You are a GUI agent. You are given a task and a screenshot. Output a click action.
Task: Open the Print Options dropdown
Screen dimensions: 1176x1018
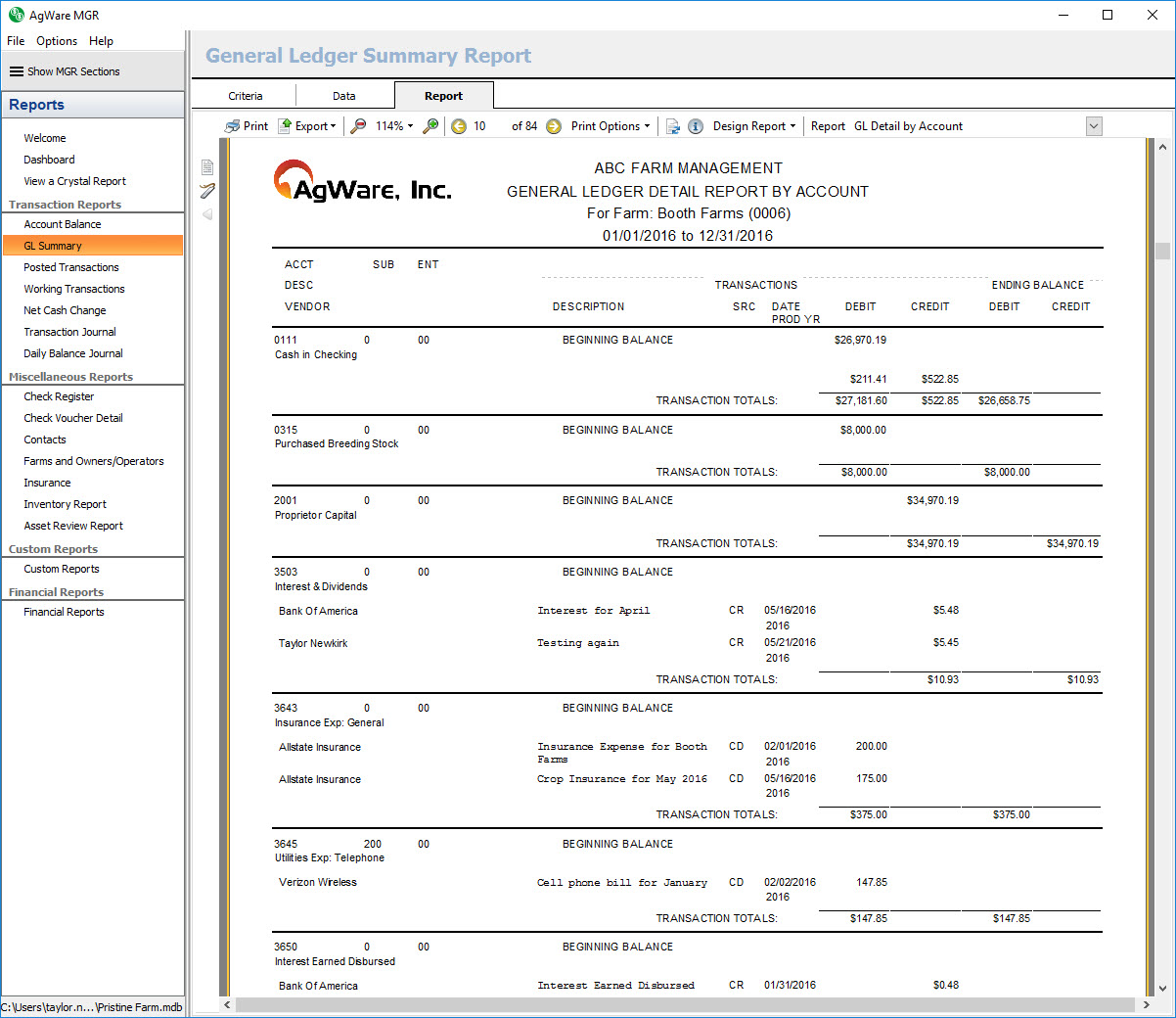pyautogui.click(x=611, y=126)
